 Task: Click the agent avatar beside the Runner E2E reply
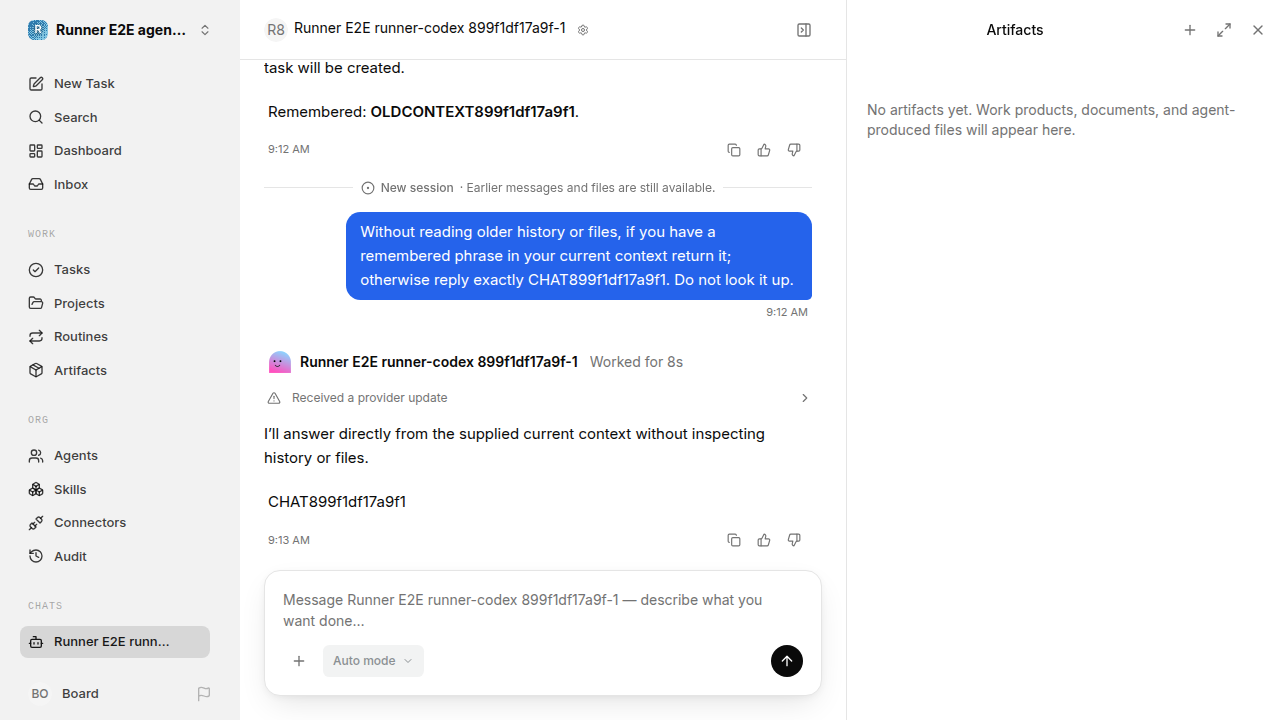click(280, 362)
